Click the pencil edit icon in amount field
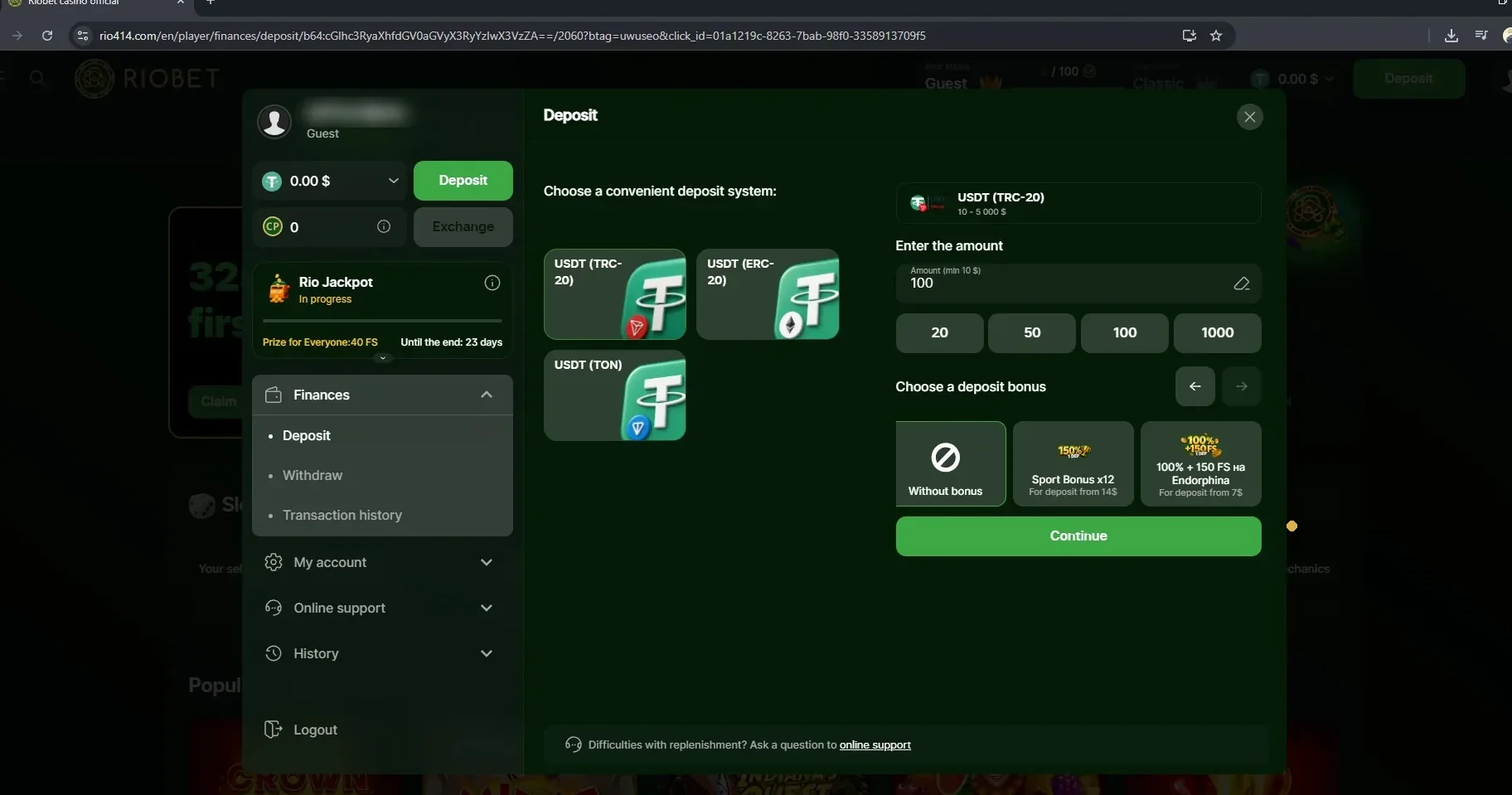 [x=1241, y=284]
